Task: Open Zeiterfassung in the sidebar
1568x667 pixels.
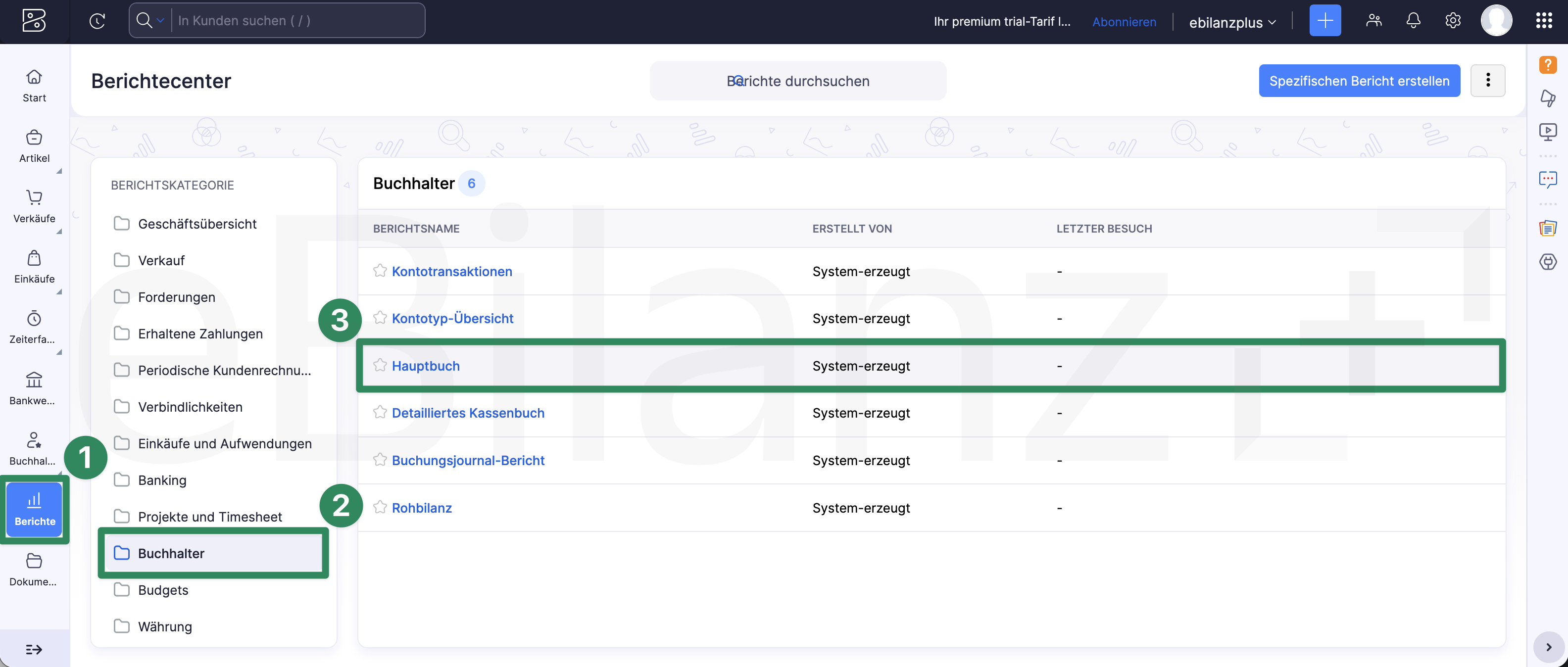Action: [x=34, y=328]
